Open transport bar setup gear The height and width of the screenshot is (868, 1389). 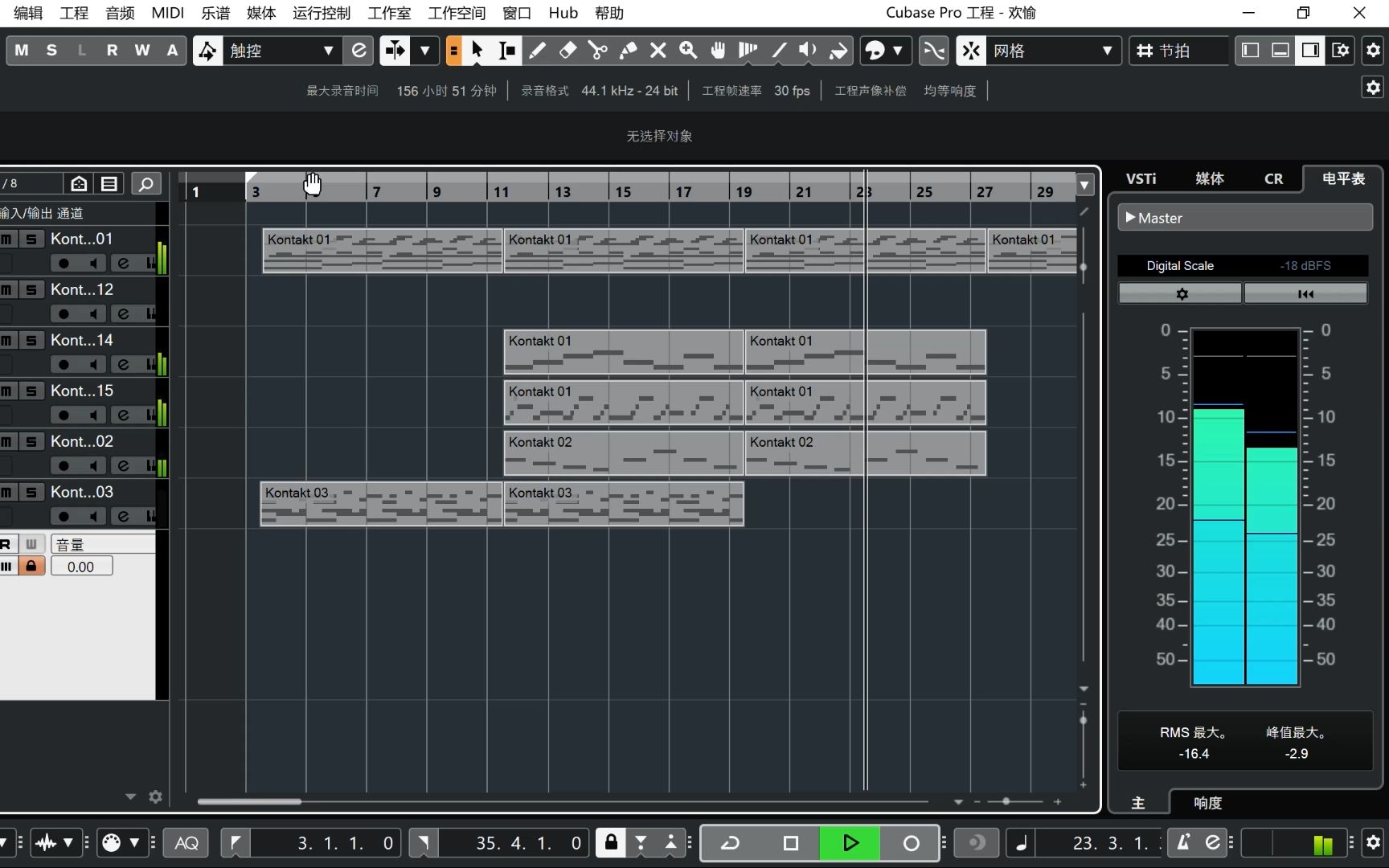click(x=1373, y=842)
